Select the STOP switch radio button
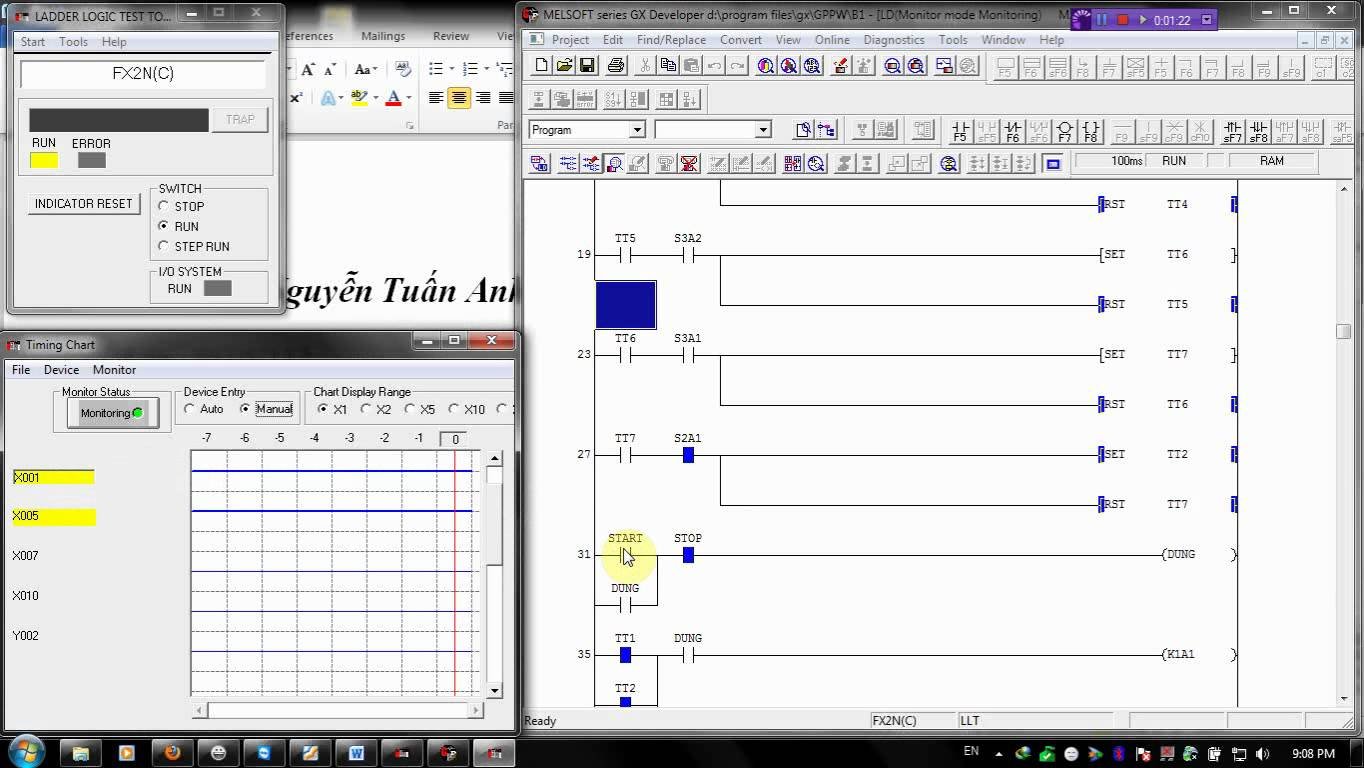This screenshot has width=1364, height=768. click(x=164, y=206)
